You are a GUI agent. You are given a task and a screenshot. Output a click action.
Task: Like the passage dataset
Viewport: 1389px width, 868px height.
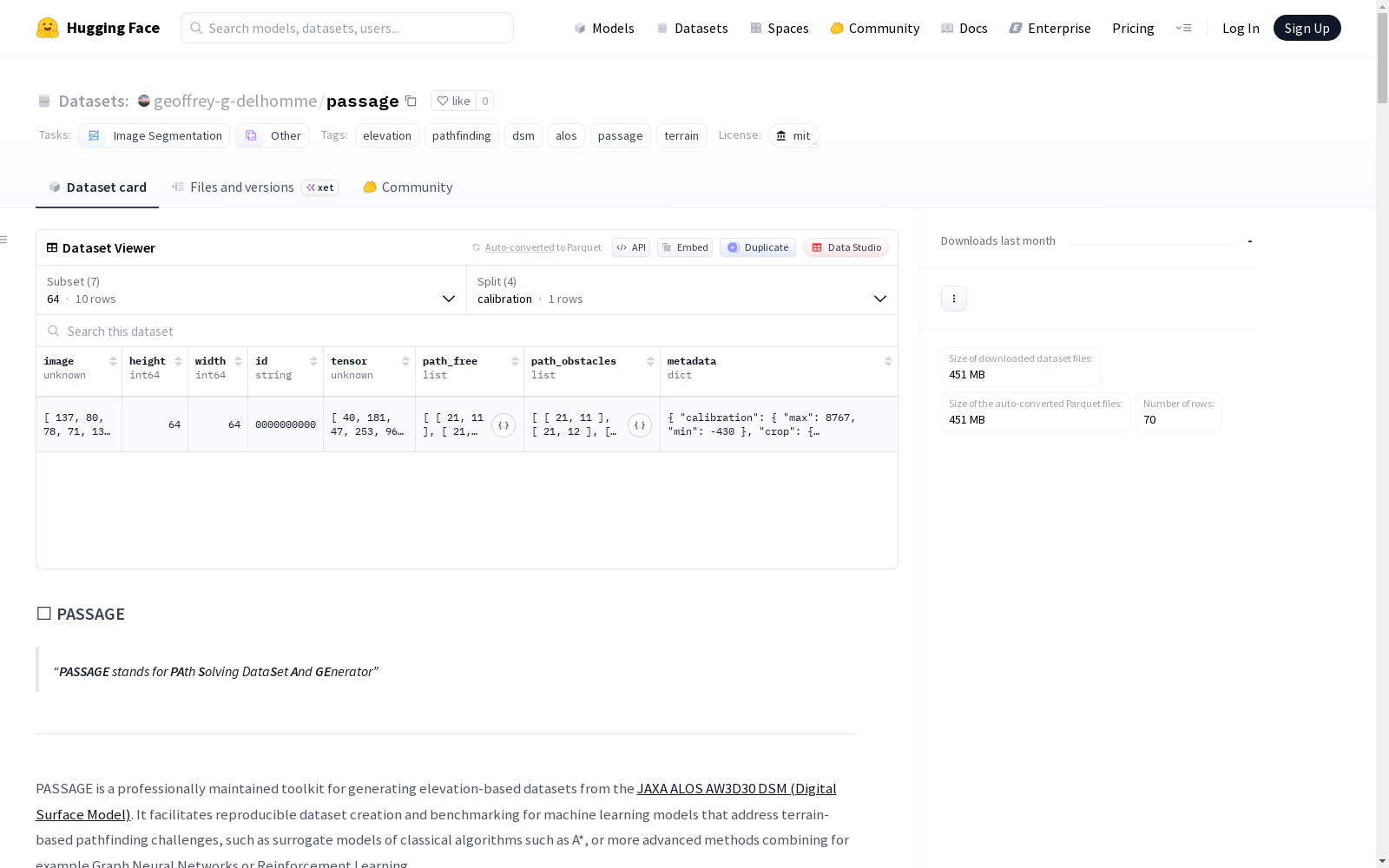tap(453, 101)
